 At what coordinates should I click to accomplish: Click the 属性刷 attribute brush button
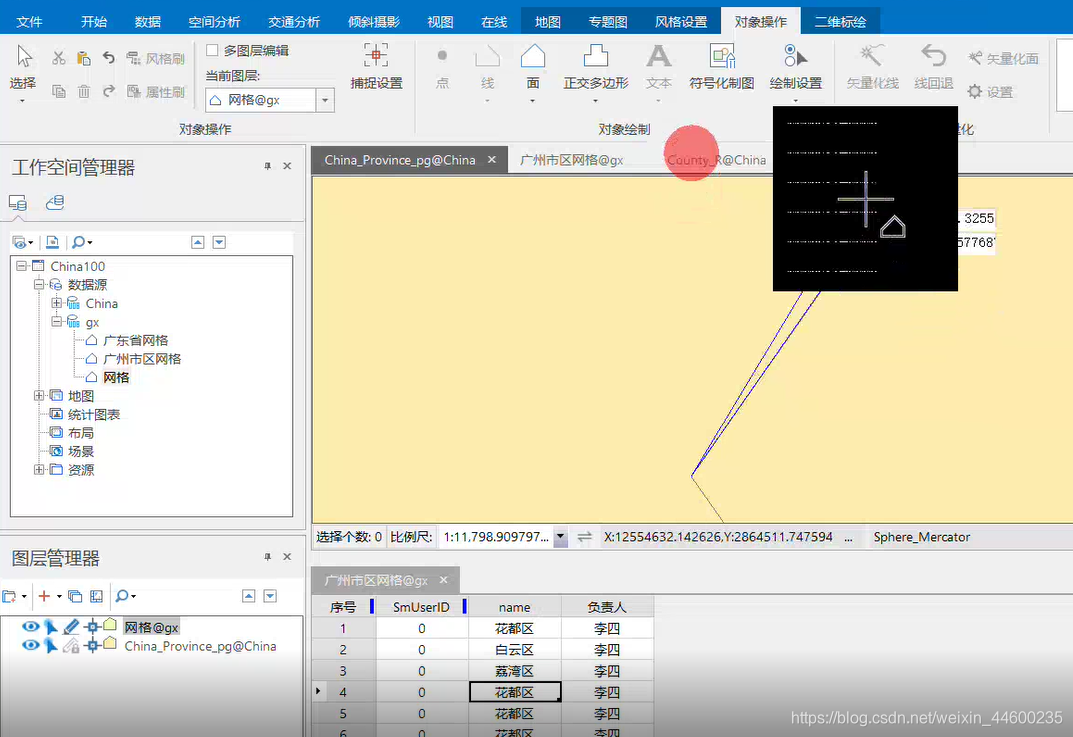pos(156,91)
